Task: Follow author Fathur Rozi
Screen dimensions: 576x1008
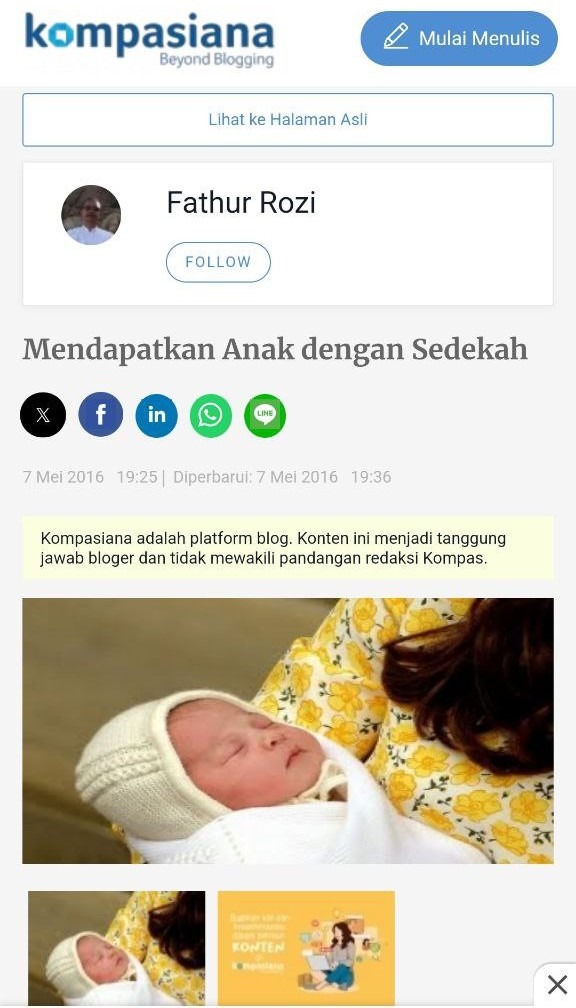Action: (x=219, y=262)
